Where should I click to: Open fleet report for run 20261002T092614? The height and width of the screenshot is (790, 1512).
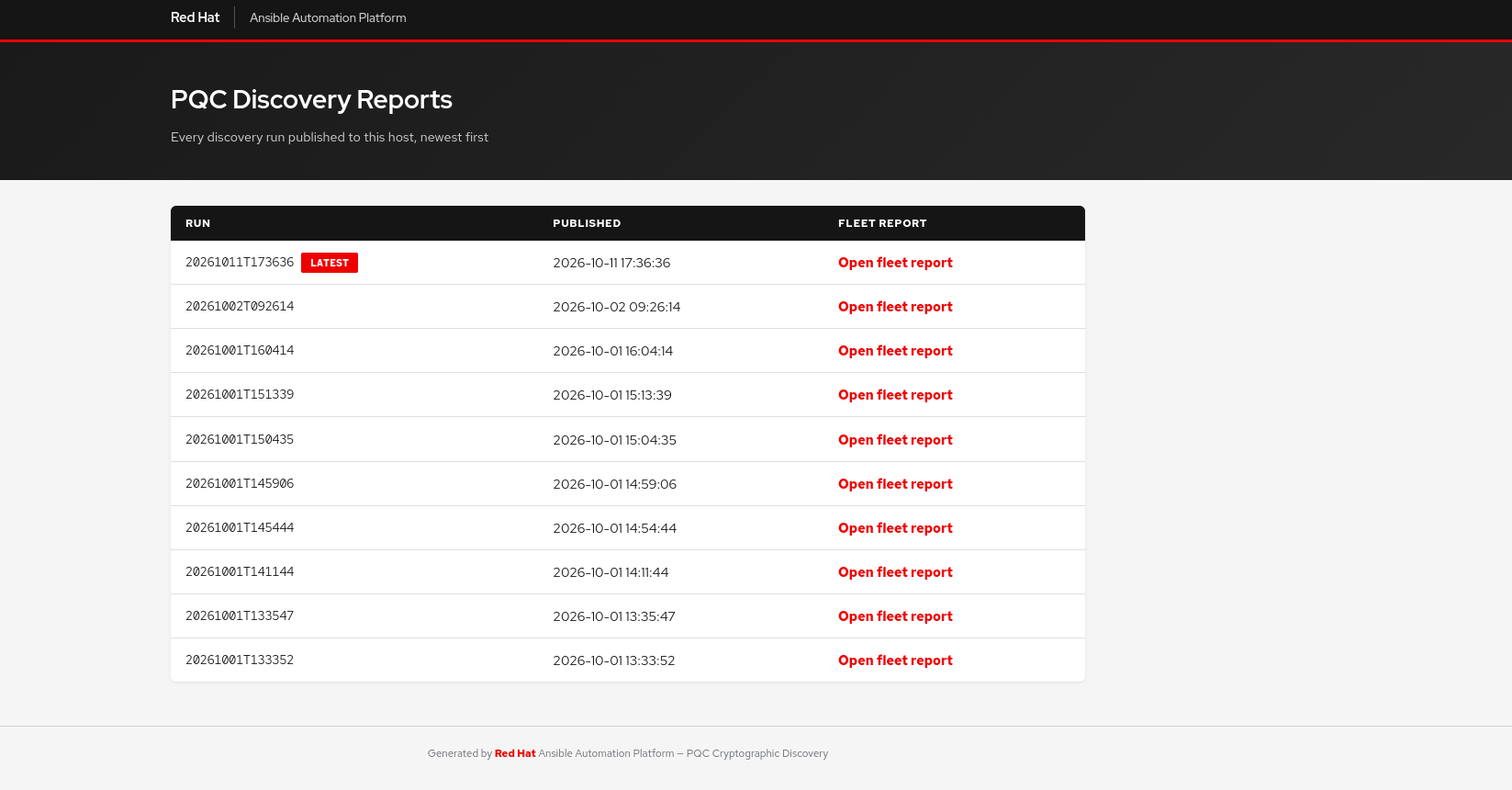(x=895, y=307)
